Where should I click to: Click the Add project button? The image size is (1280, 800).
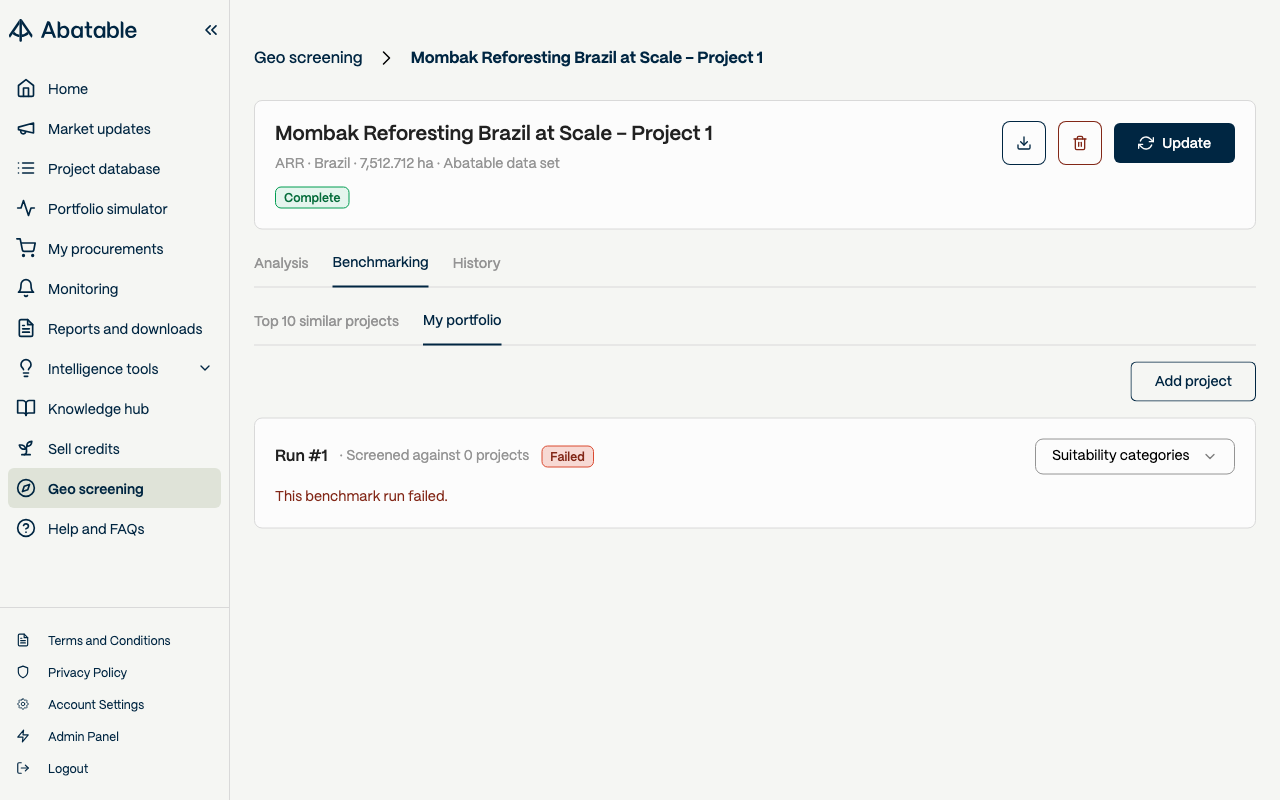point(1193,381)
